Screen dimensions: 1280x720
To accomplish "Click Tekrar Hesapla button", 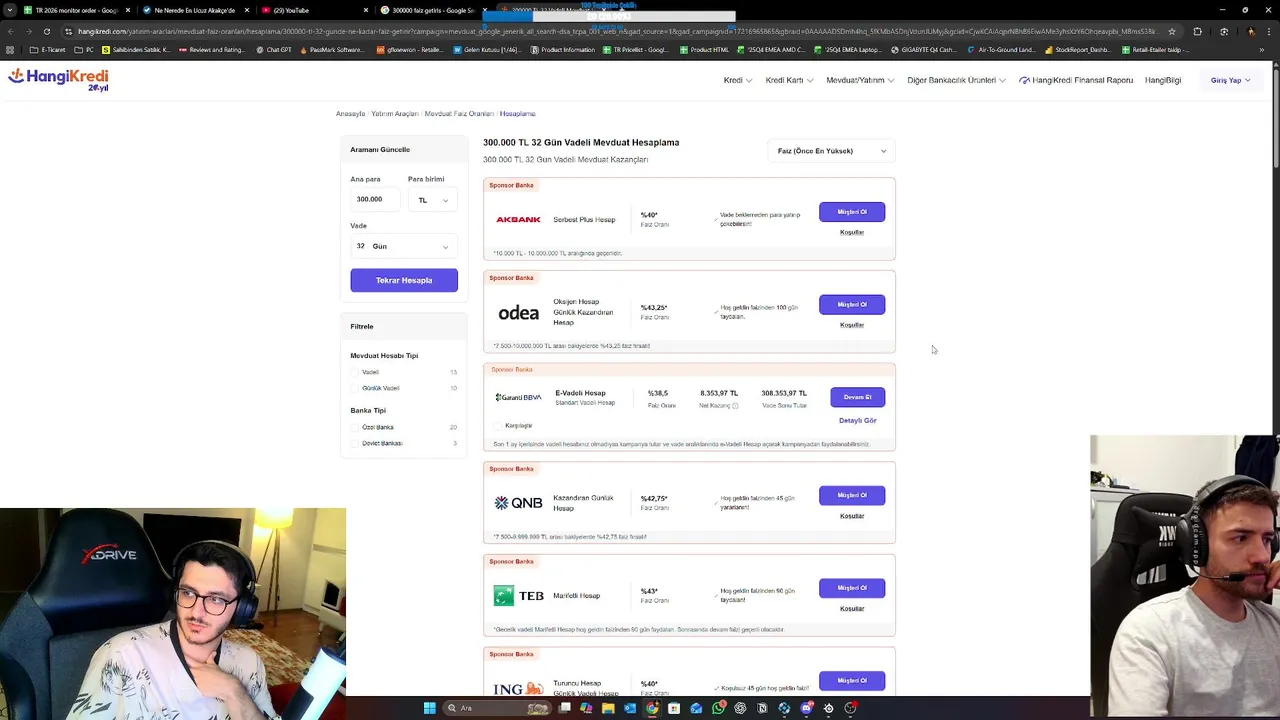I will pyautogui.click(x=404, y=280).
